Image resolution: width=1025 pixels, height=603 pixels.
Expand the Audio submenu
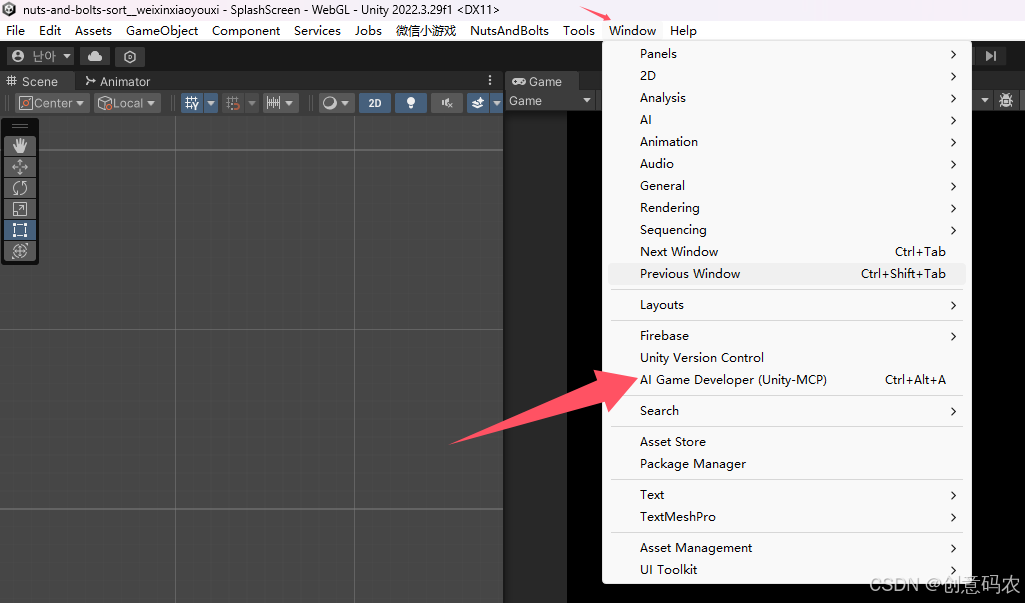tap(786, 164)
